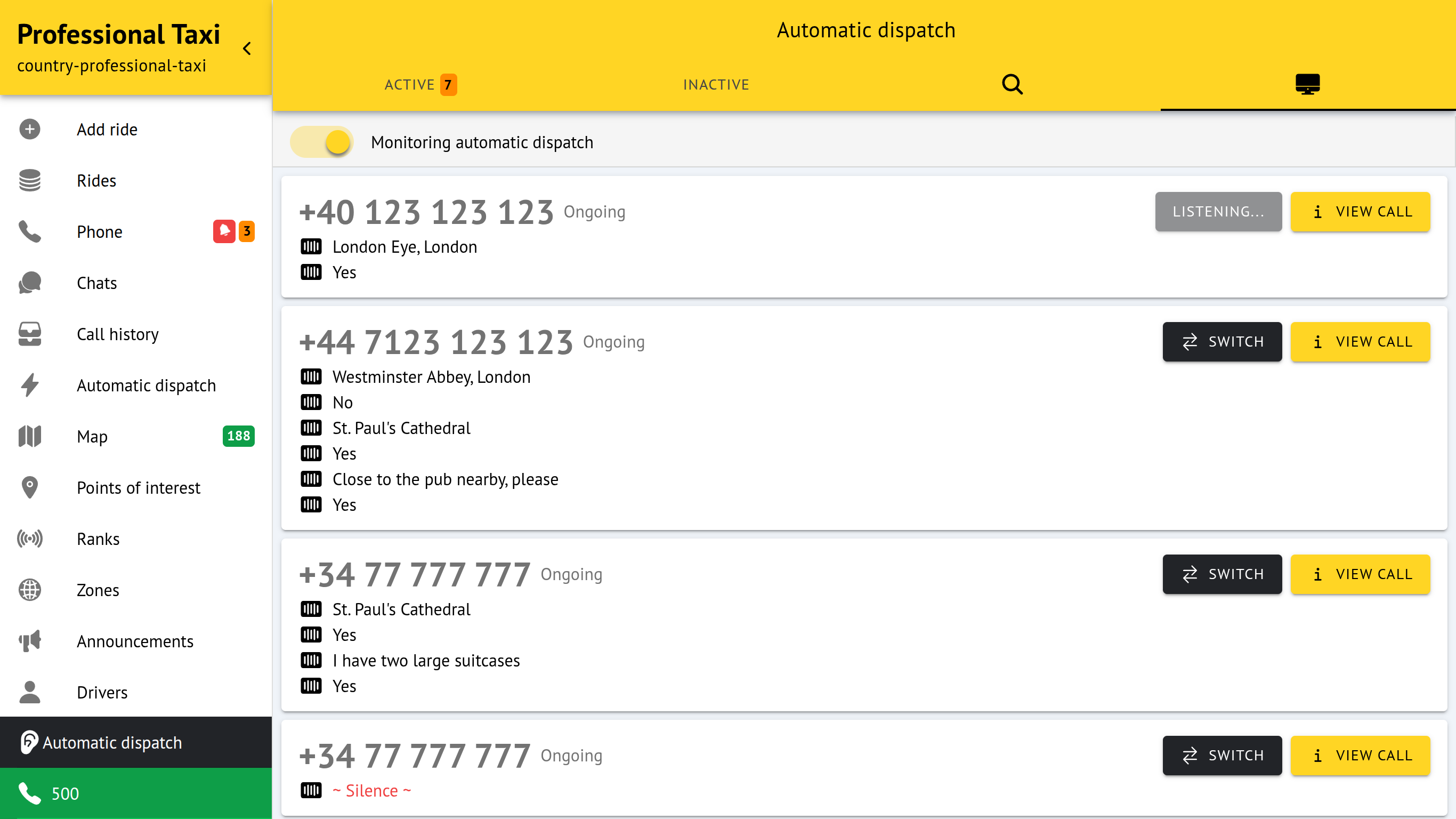The image size is (1456, 819).
Task: Toggle Monitoring automatic dispatch switch
Action: tap(322, 142)
